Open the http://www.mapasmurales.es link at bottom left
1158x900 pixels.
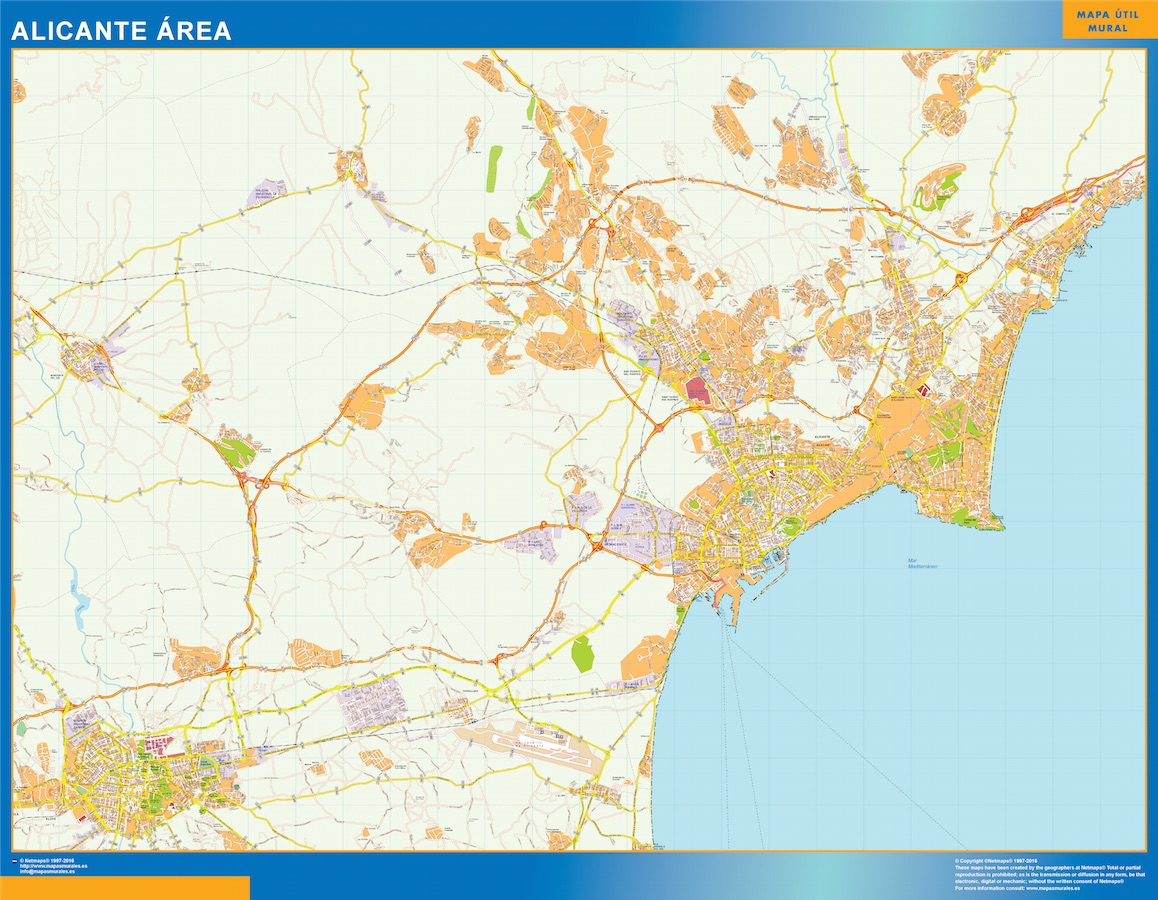53,865
